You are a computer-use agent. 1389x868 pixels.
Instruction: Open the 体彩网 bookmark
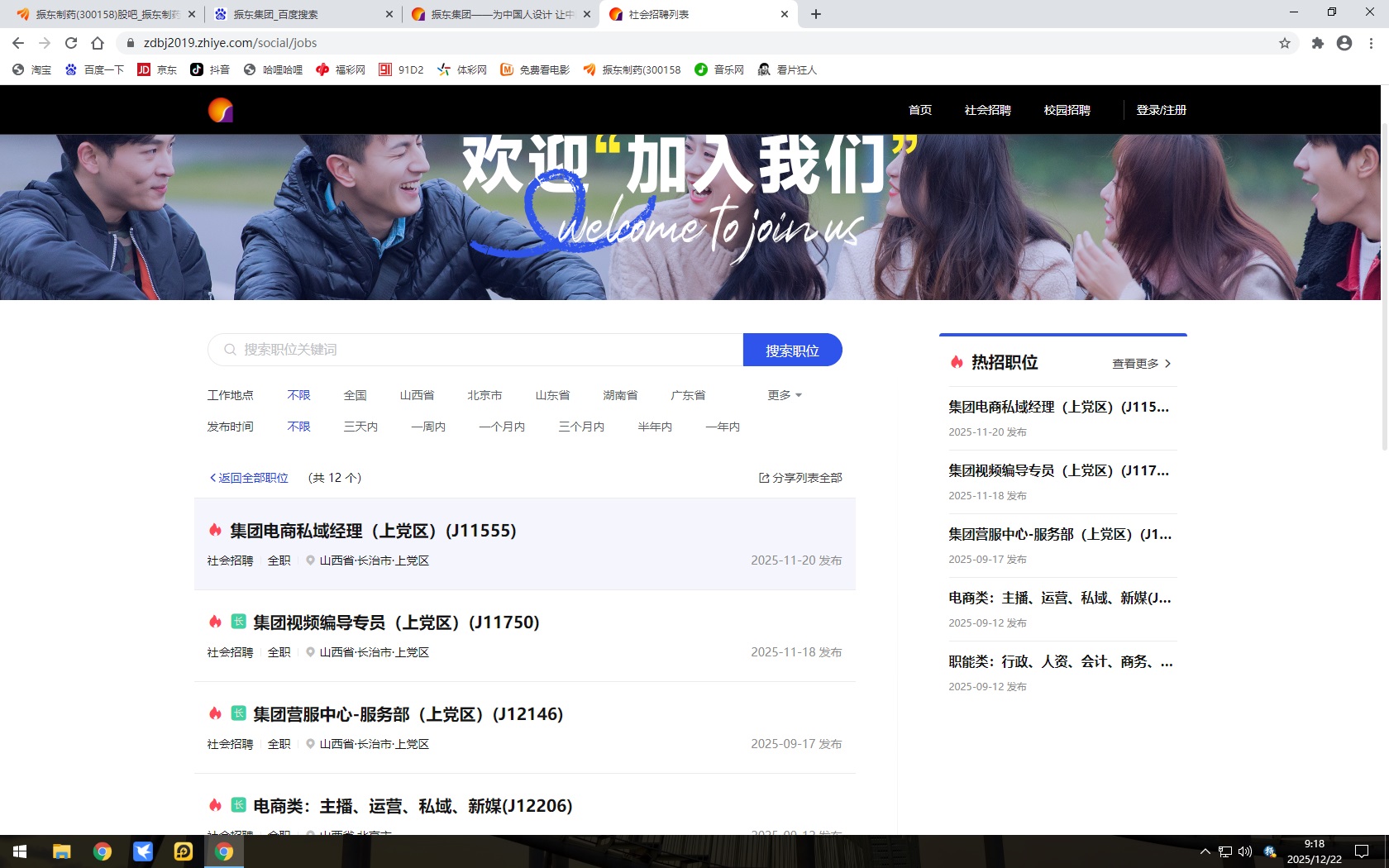pyautogui.click(x=462, y=69)
